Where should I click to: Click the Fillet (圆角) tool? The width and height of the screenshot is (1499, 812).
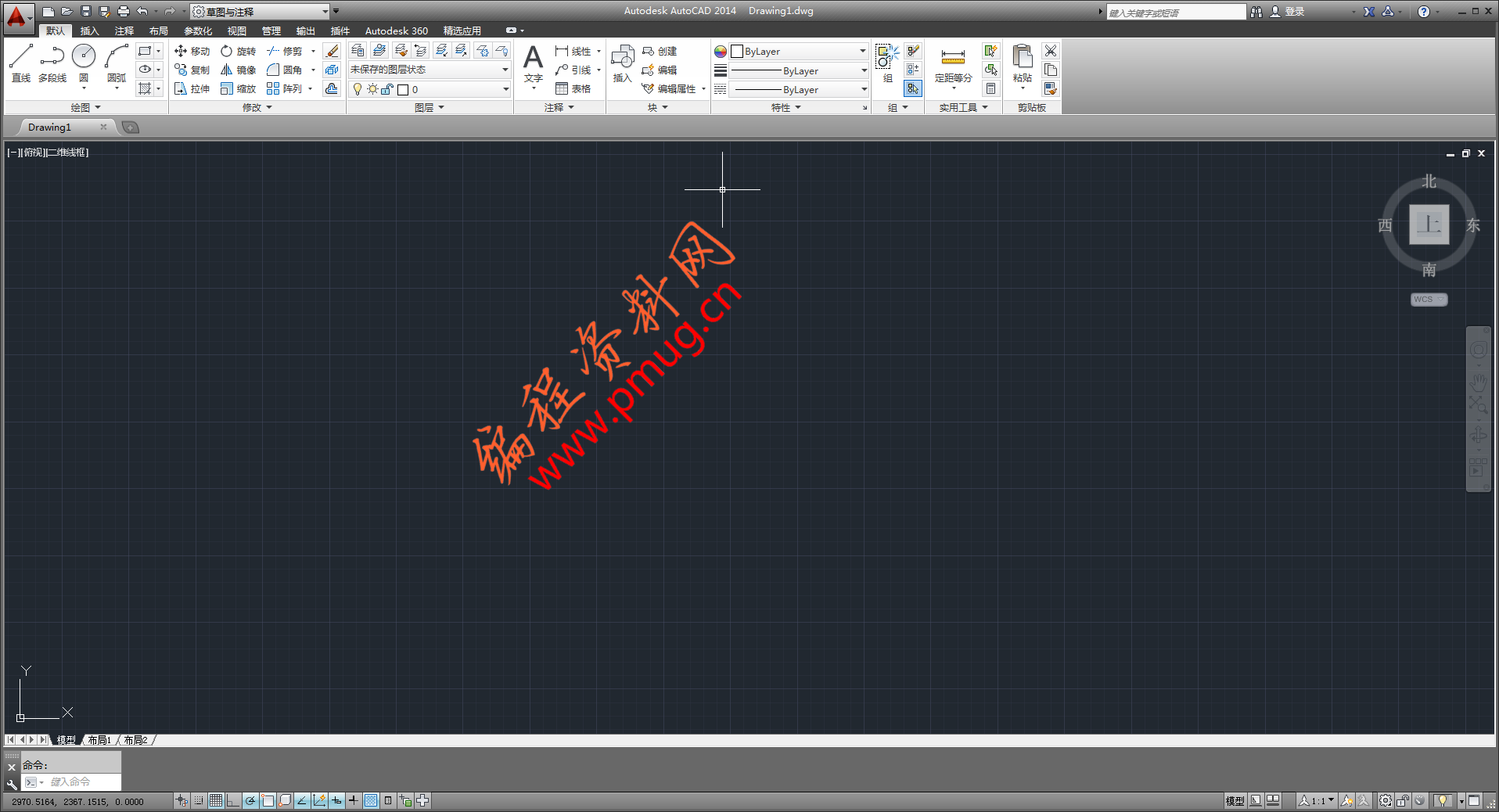285,70
